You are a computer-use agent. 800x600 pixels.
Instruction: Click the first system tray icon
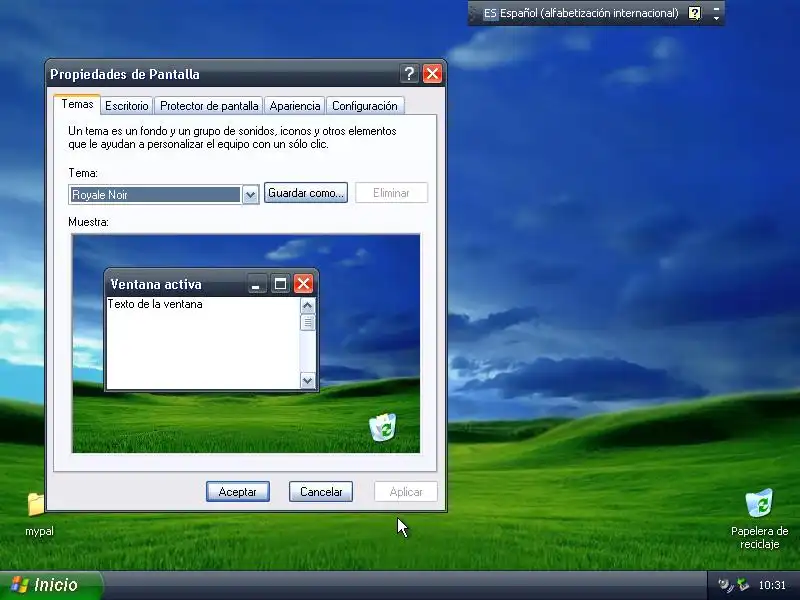coord(725,585)
